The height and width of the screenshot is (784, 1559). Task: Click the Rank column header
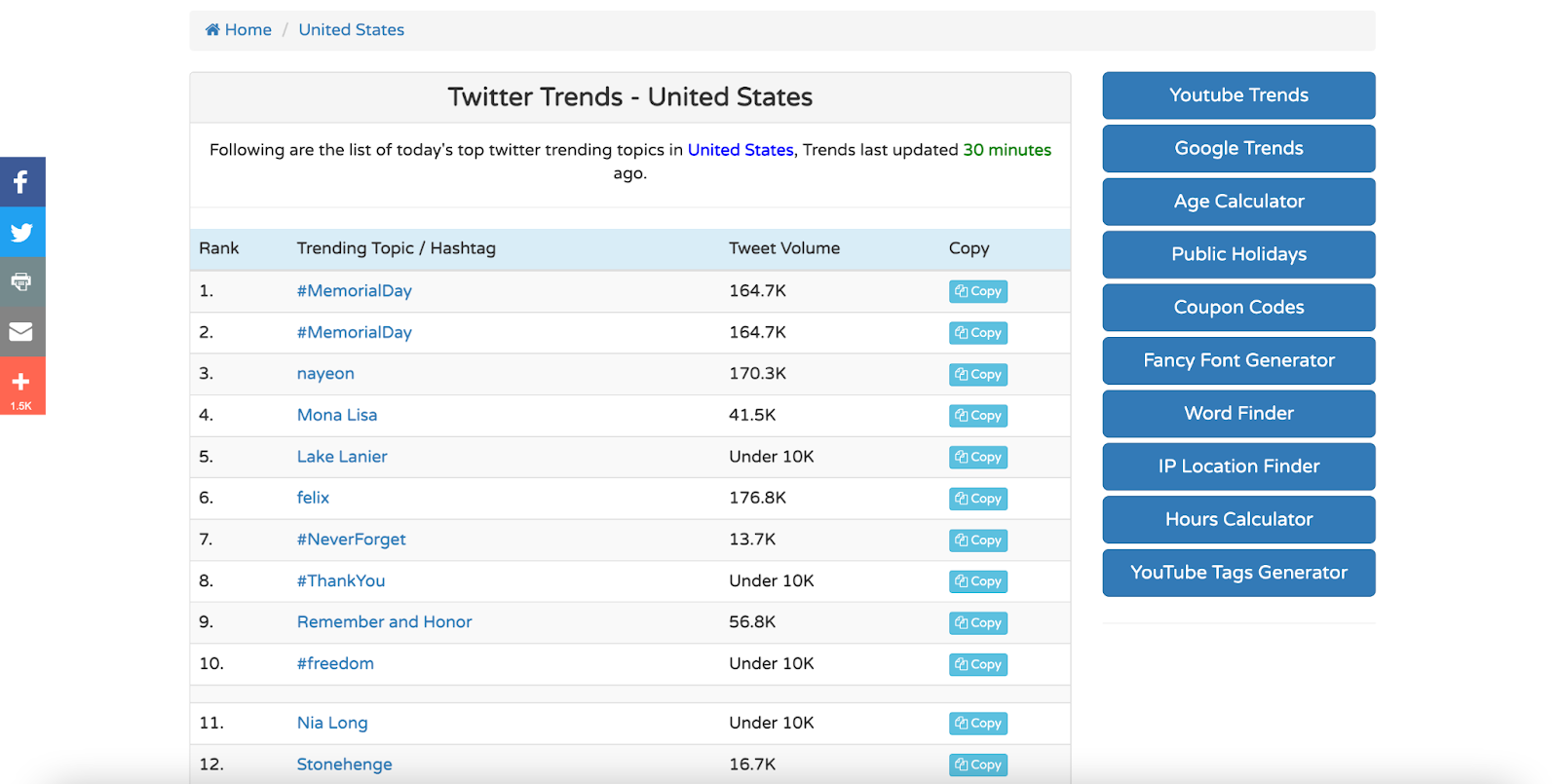point(219,248)
